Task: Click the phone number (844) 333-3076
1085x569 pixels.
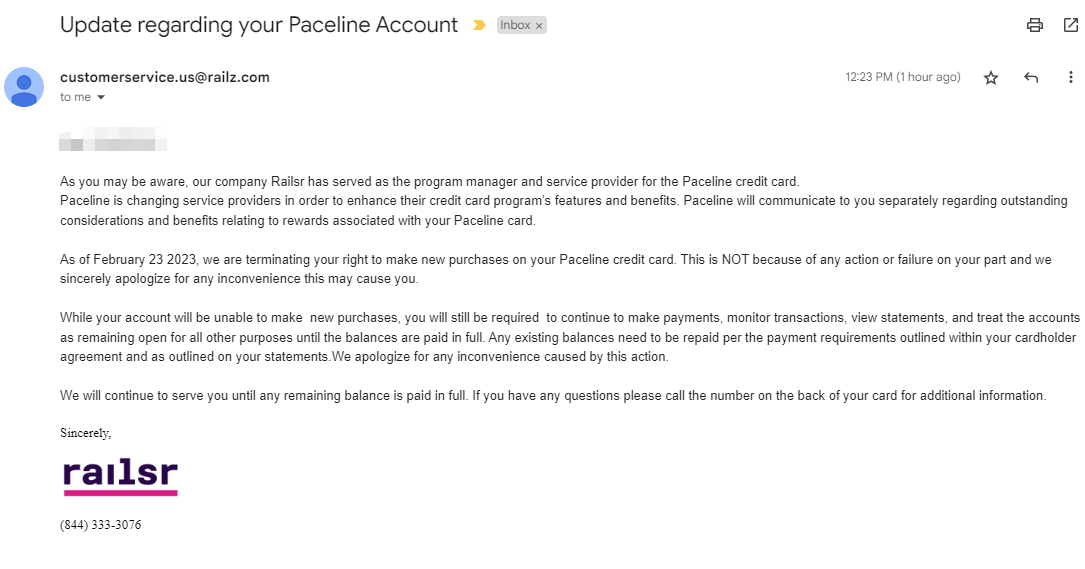Action: [100, 525]
